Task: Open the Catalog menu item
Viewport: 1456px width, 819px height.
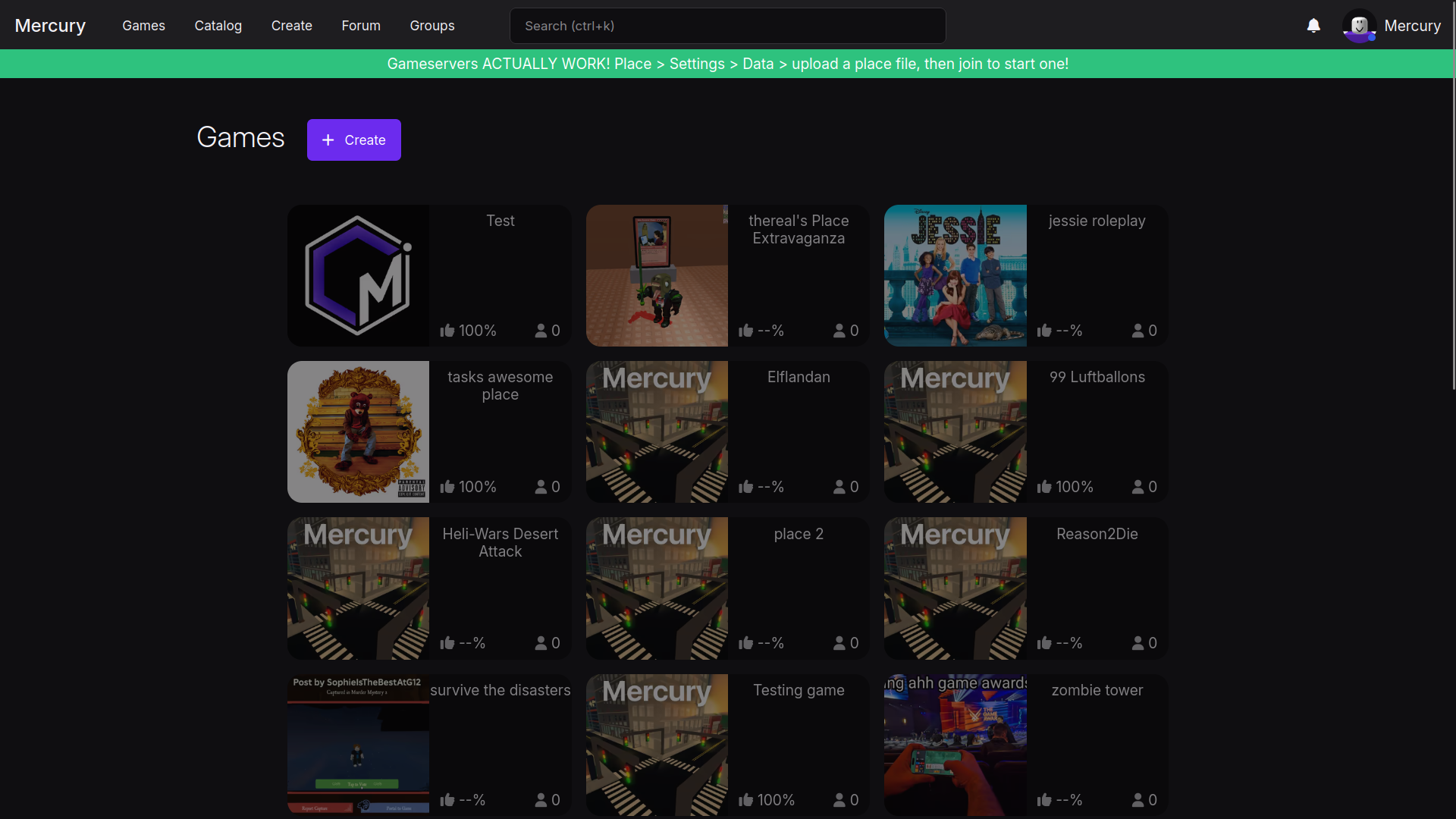Action: (218, 26)
